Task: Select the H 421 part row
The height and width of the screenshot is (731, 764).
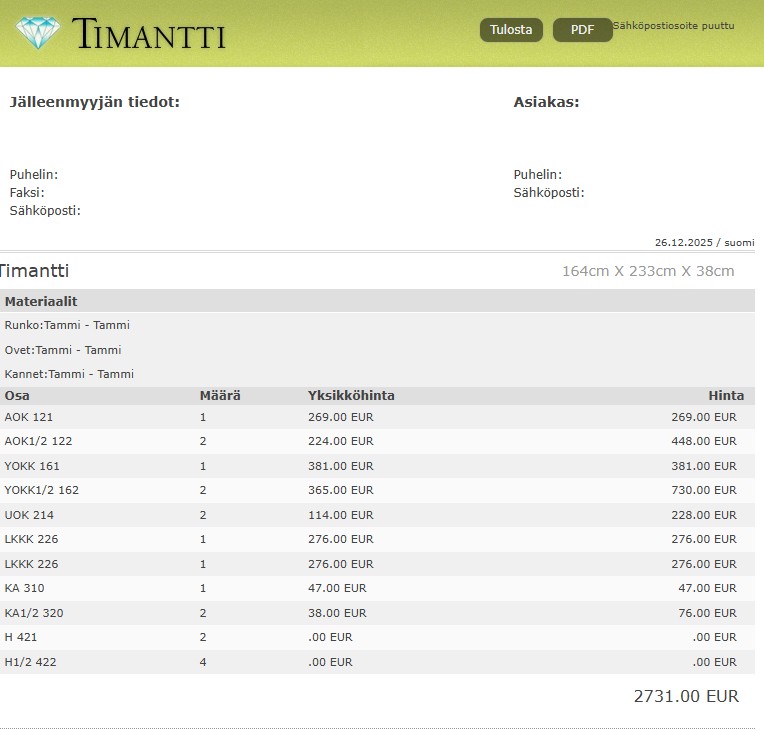Action: pos(21,637)
